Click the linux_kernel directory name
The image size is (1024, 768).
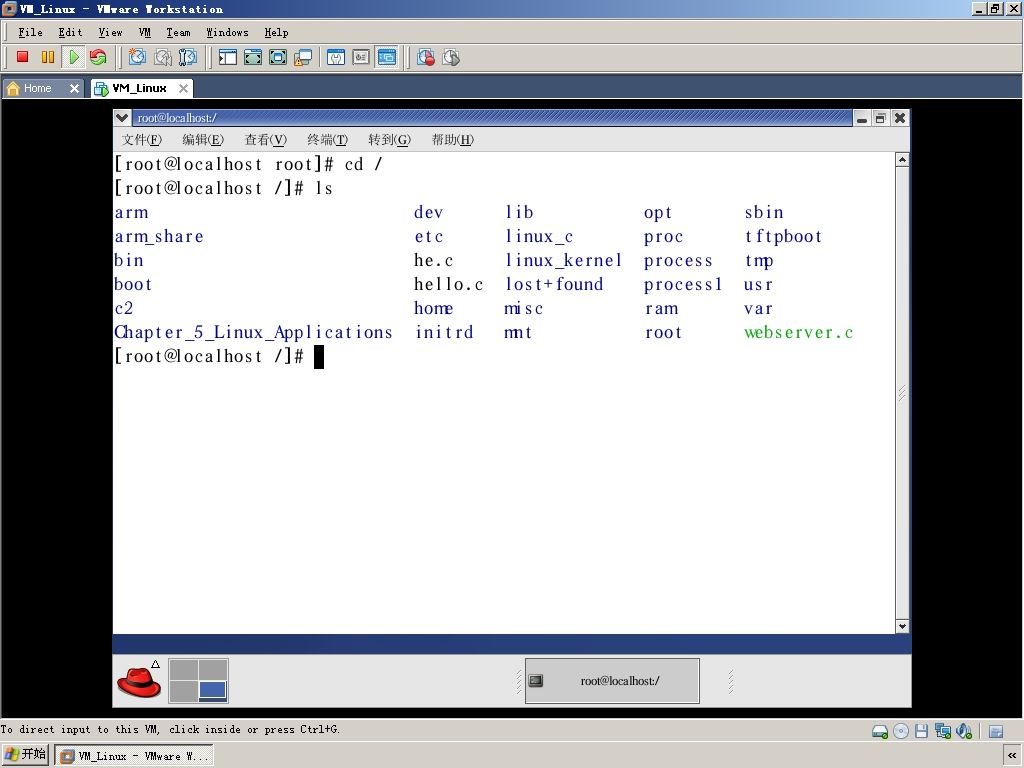click(x=564, y=261)
